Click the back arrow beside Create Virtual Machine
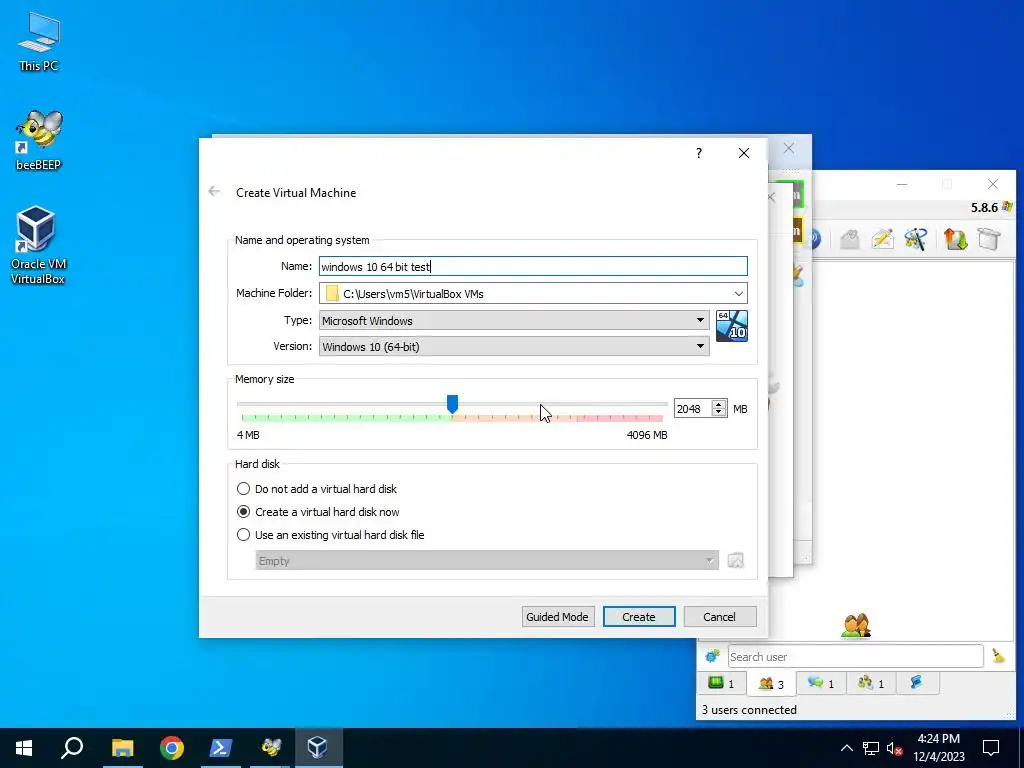1024x768 pixels. pyautogui.click(x=214, y=191)
